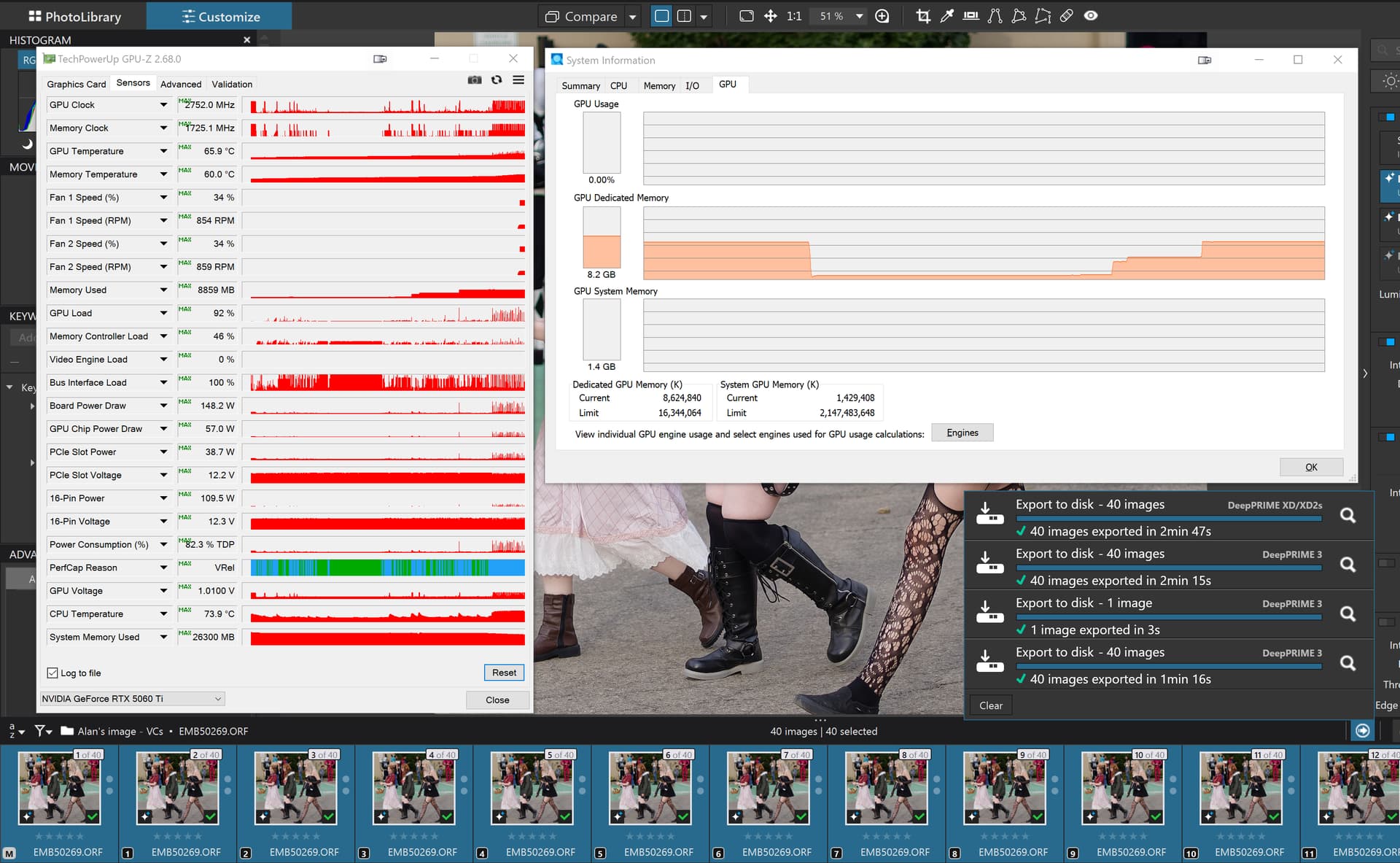Click the GPU-Z screenshot camera icon
This screenshot has height=863, width=1400.
pyautogui.click(x=475, y=80)
